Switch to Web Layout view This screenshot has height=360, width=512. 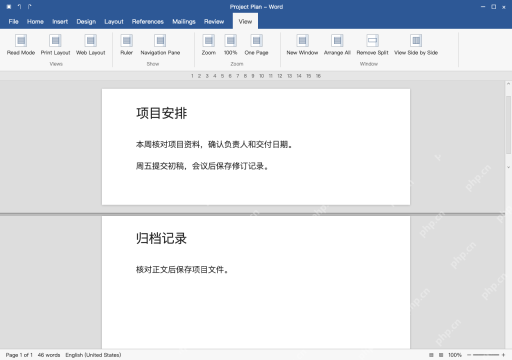pos(90,45)
